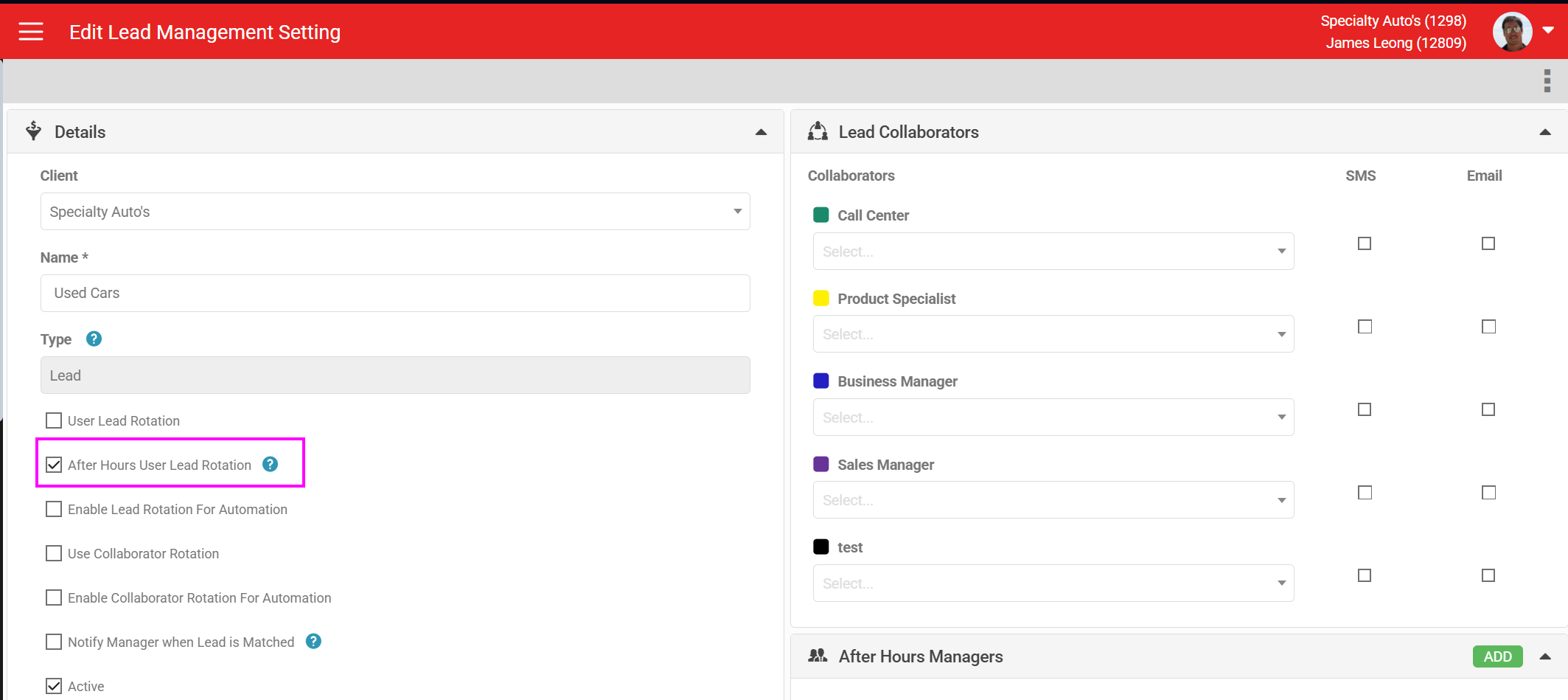Click the green ADD button
Image resolution: width=1568 pixels, height=700 pixels.
[1496, 656]
